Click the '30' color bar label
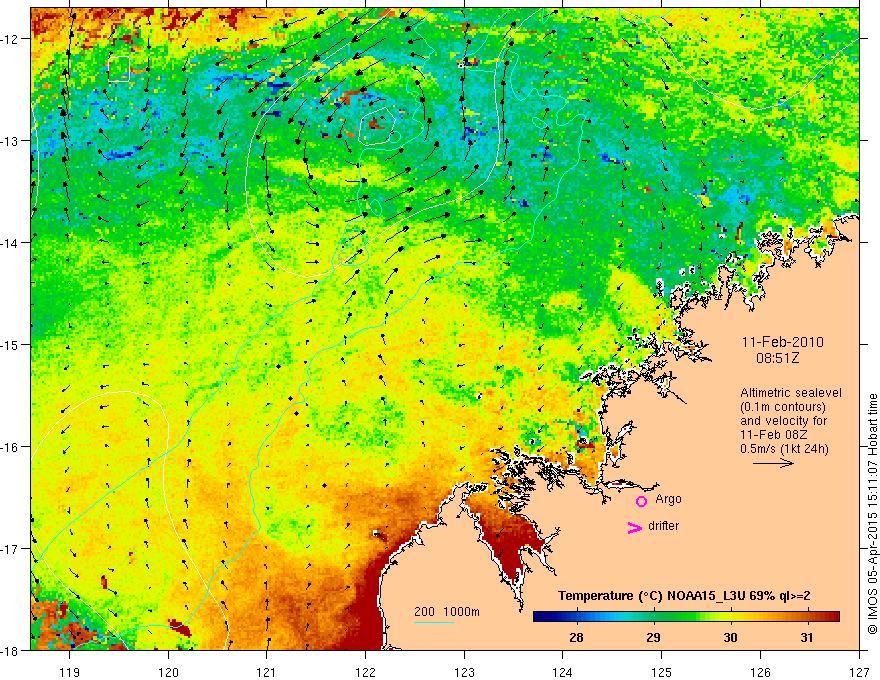This screenshot has height=680, width=880. coord(730,637)
